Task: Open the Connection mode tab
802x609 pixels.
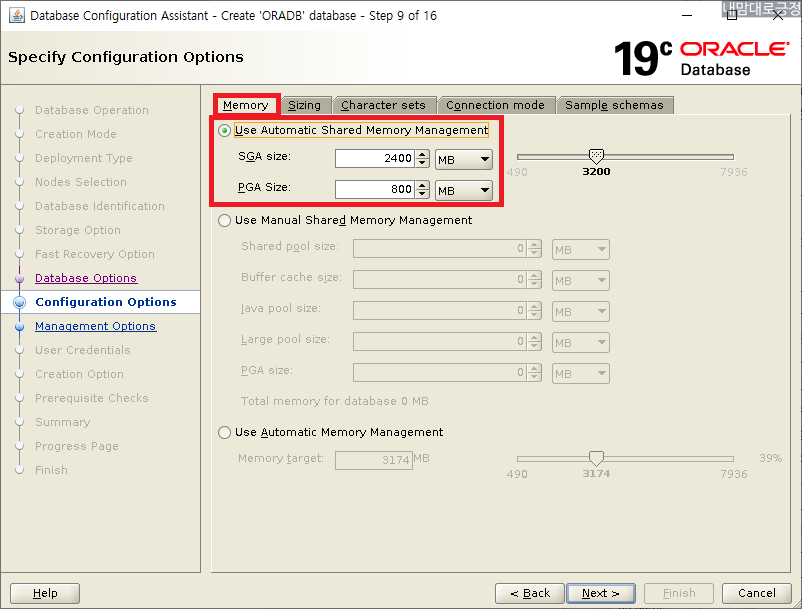Action: [495, 105]
